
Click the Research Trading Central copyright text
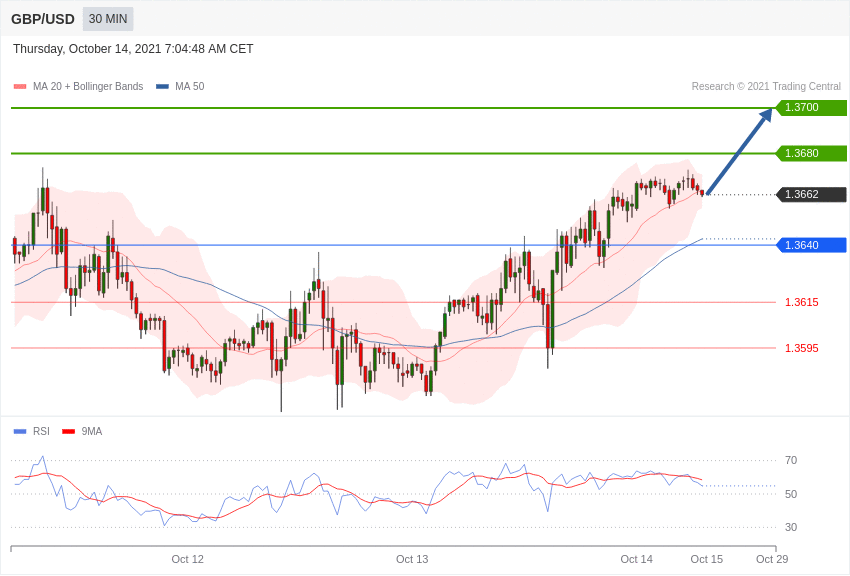[x=766, y=87]
